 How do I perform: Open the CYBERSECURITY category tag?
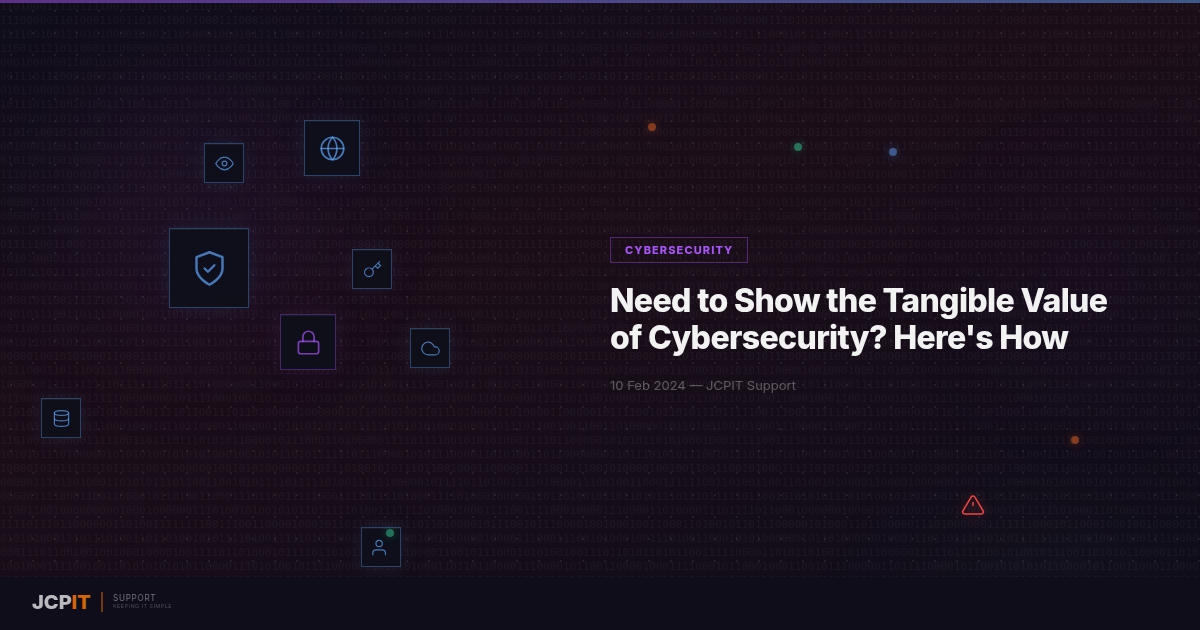point(679,250)
